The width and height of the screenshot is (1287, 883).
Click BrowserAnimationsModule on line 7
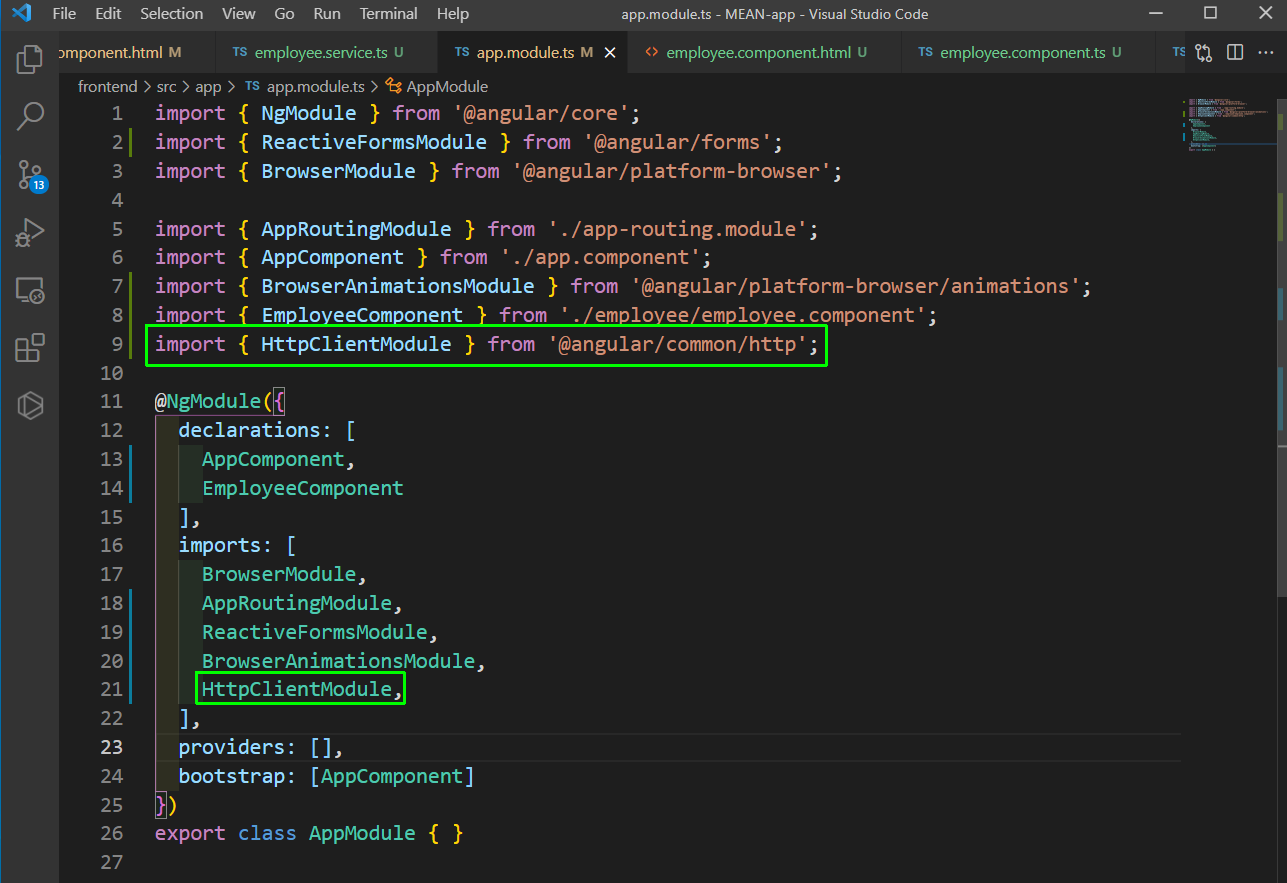point(398,286)
